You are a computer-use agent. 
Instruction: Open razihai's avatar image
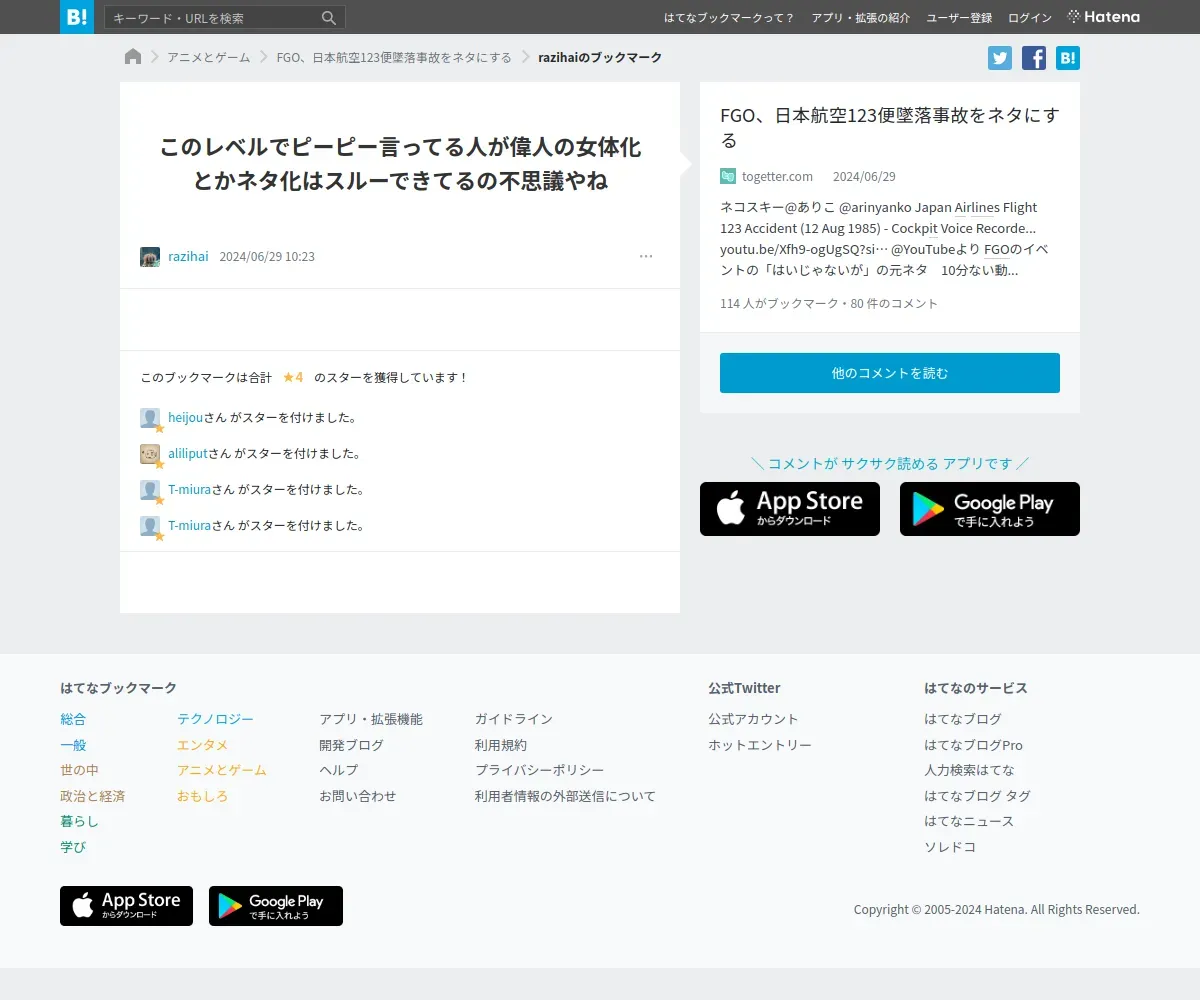(150, 257)
